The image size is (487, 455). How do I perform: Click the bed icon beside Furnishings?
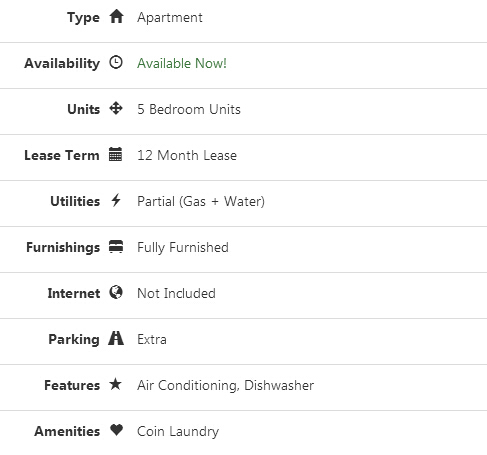coord(116,247)
